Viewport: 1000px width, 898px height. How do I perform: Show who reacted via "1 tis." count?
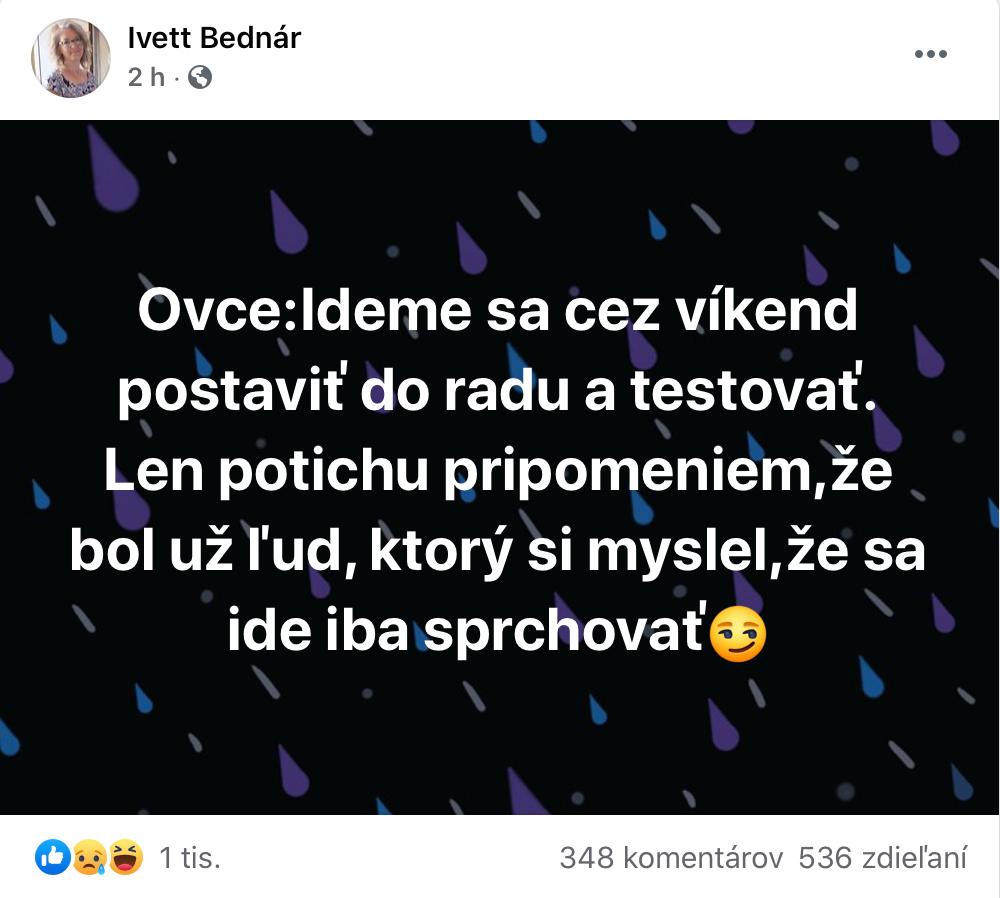(x=190, y=858)
